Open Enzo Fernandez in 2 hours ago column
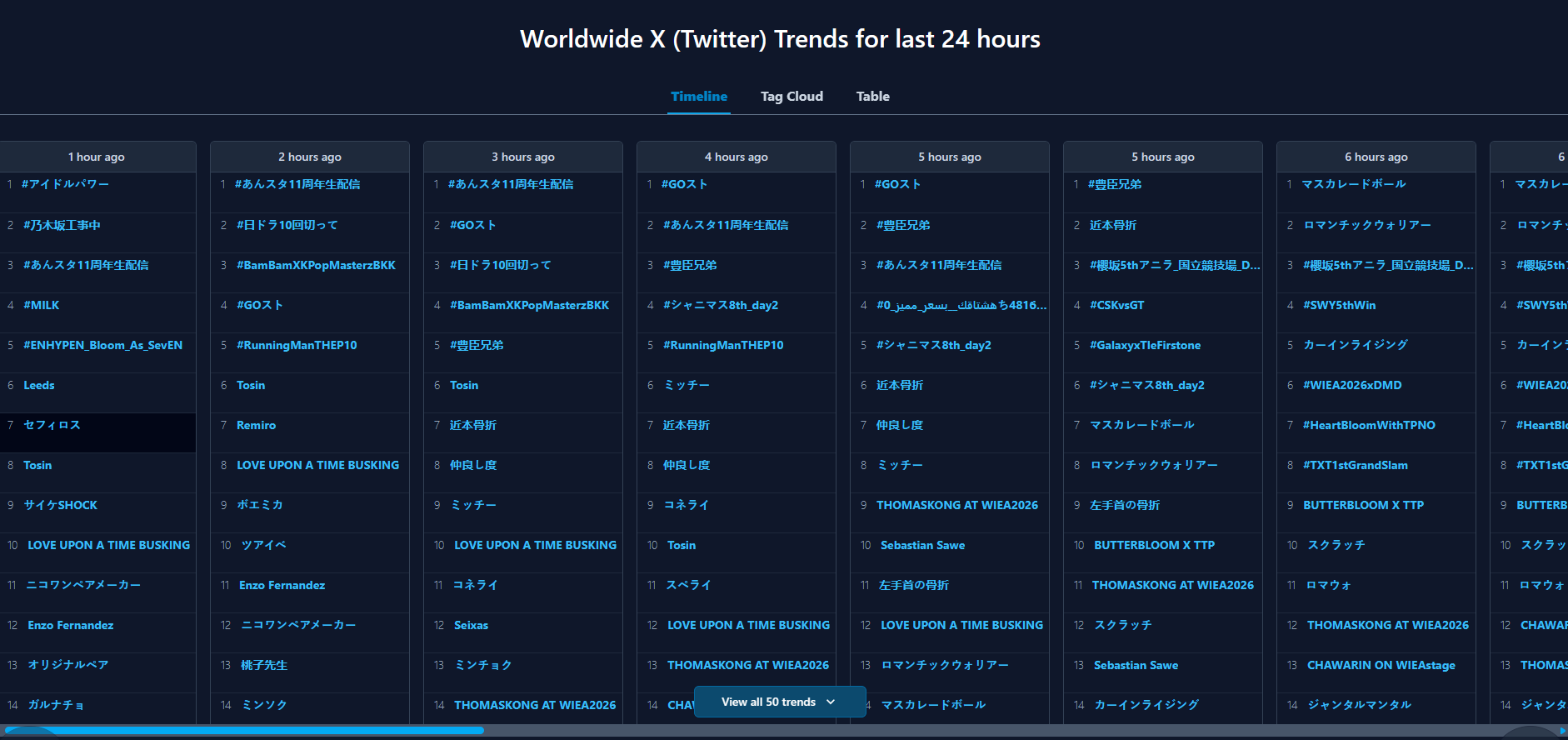The image size is (1568, 740). click(282, 585)
